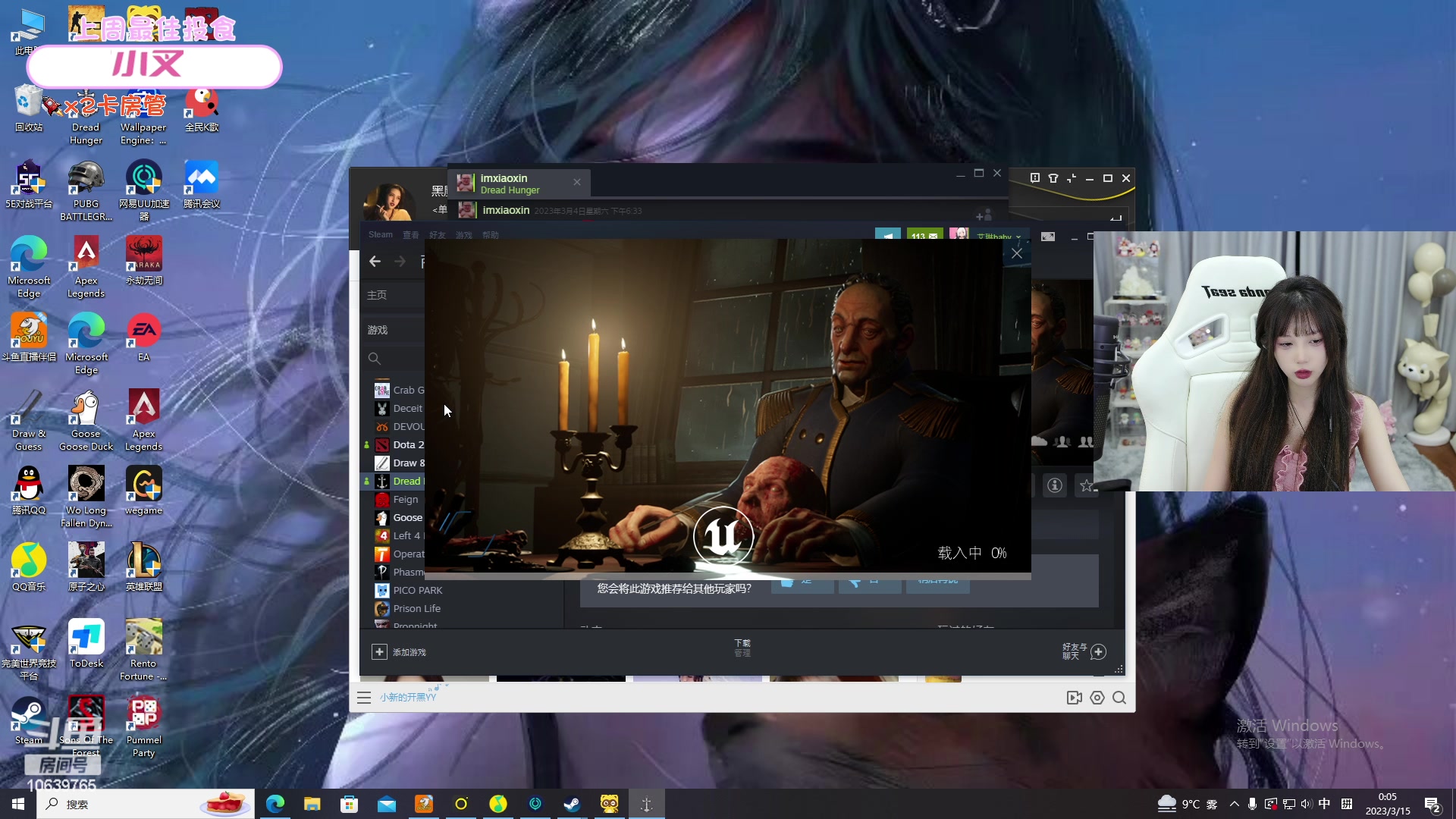
Task: Open 帮助 menu in Steam
Action: (x=491, y=235)
